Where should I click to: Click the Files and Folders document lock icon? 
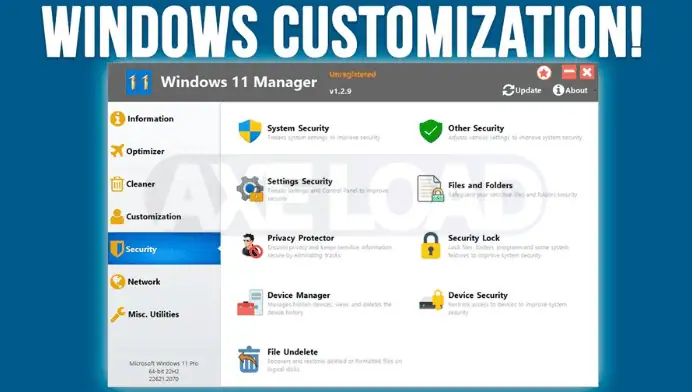click(x=431, y=188)
